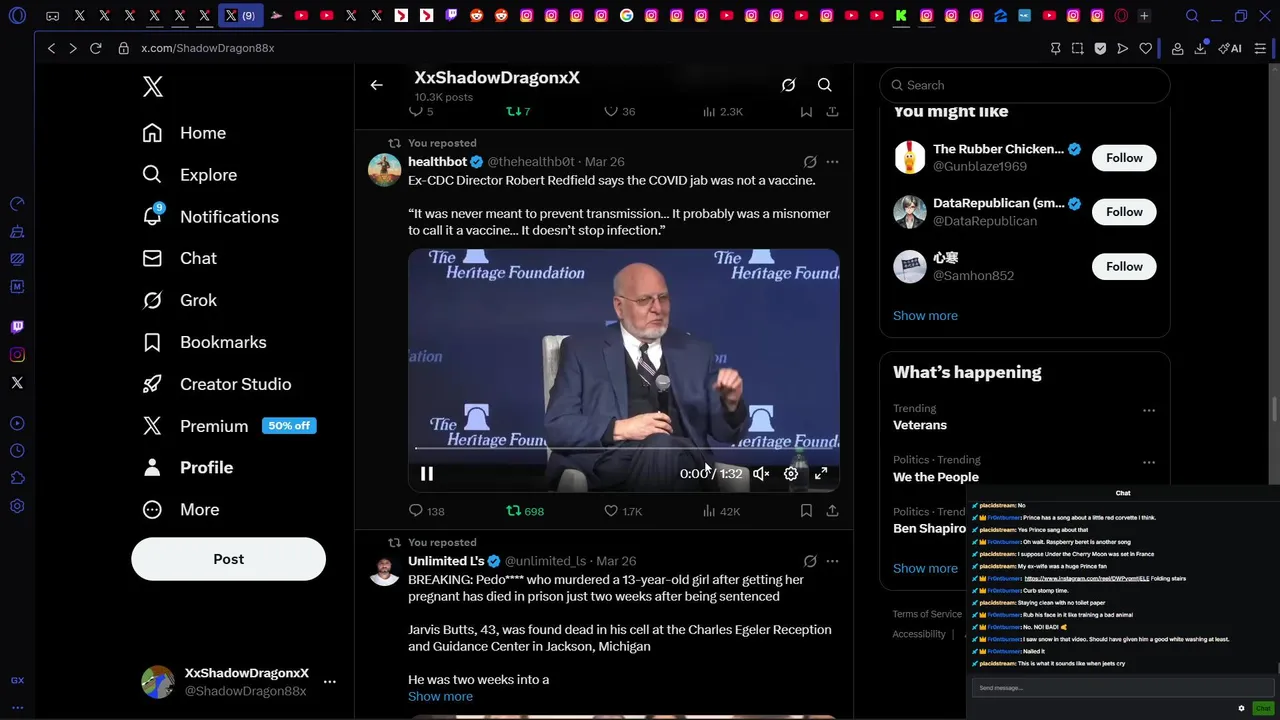Click the video progress bar
The width and height of the screenshot is (1280, 720).
click(623, 448)
